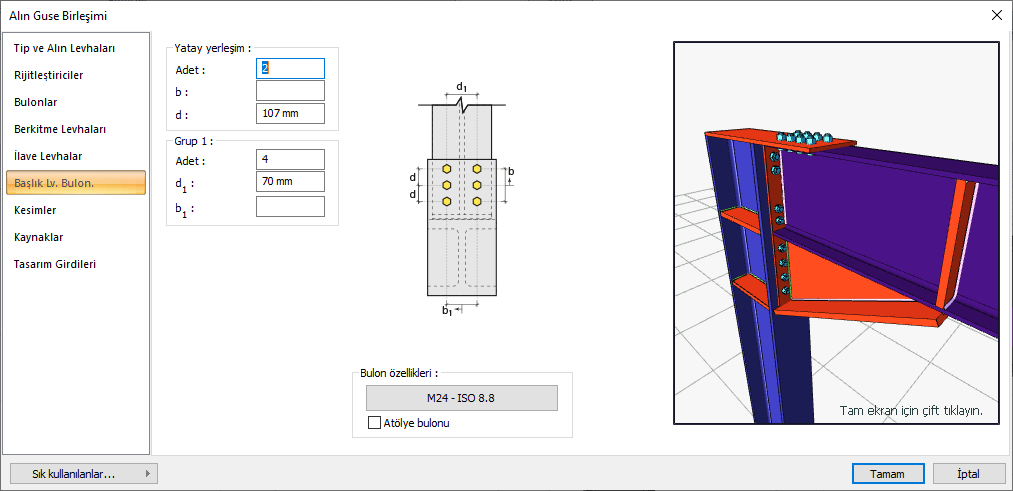1013x491 pixels.
Task: Select Rijitleştiriciler in the left list
Action: [x=48, y=75]
